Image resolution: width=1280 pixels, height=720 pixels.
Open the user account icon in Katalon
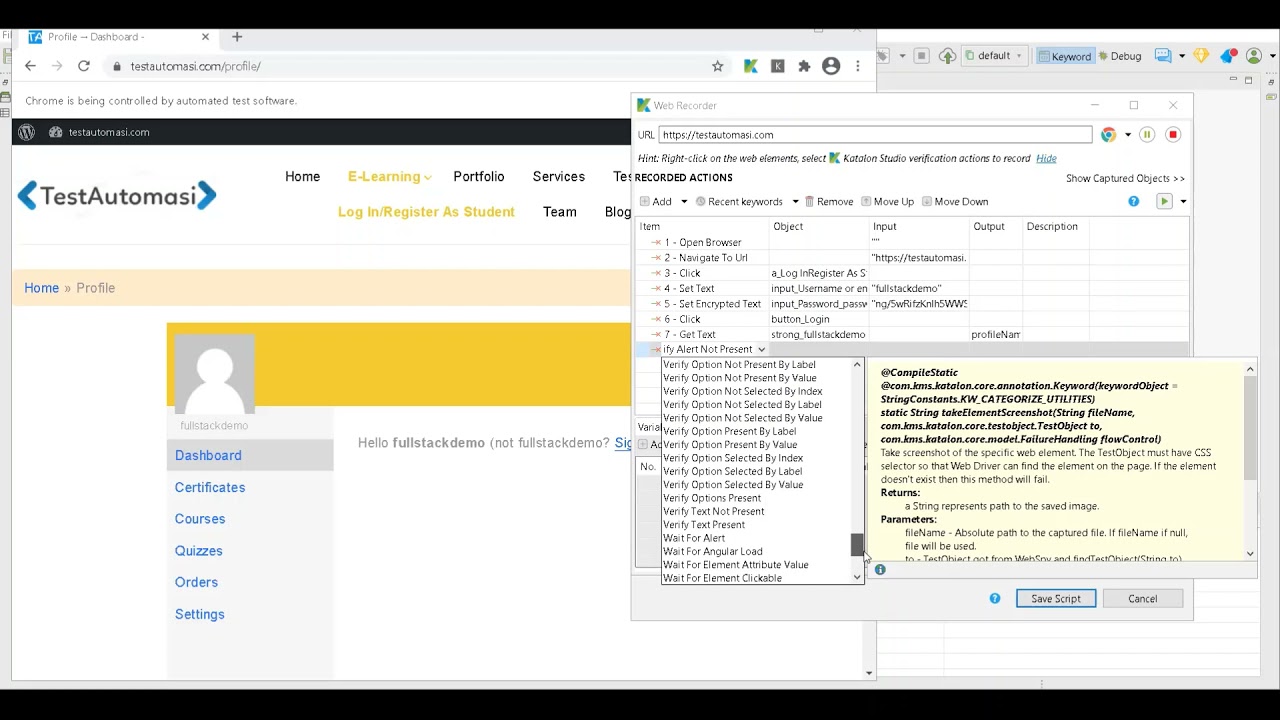coord(1253,56)
